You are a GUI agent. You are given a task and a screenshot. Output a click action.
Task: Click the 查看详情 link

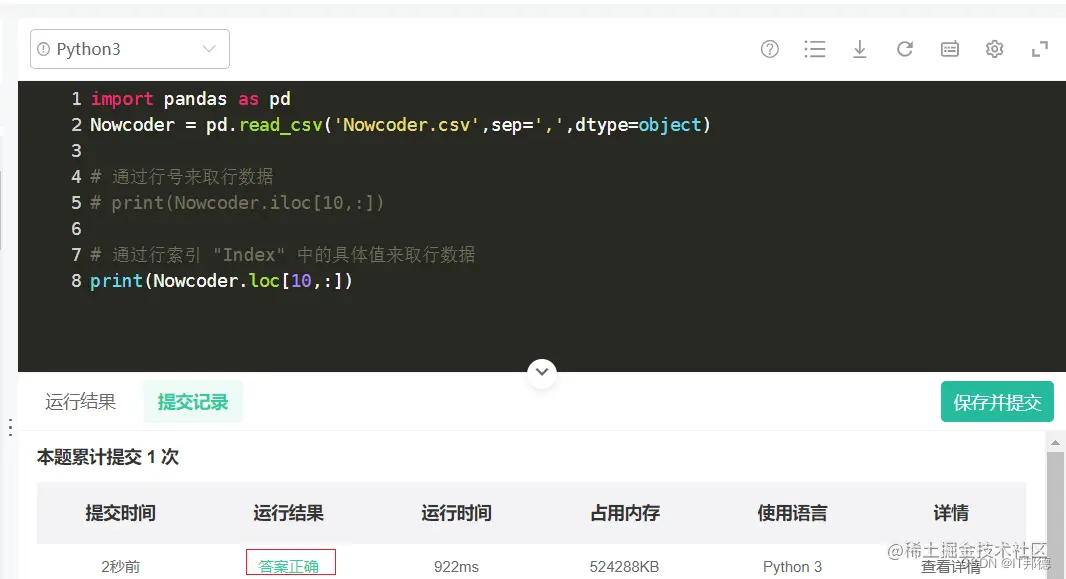(950, 567)
